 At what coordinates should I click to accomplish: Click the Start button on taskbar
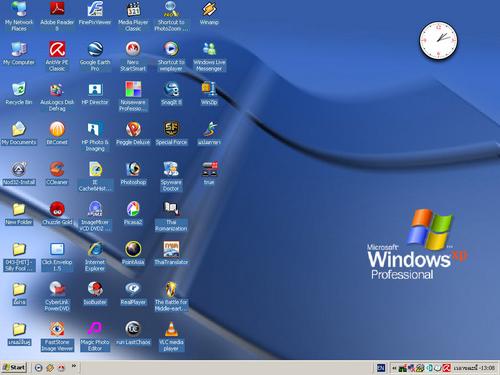pyautogui.click(x=14, y=368)
